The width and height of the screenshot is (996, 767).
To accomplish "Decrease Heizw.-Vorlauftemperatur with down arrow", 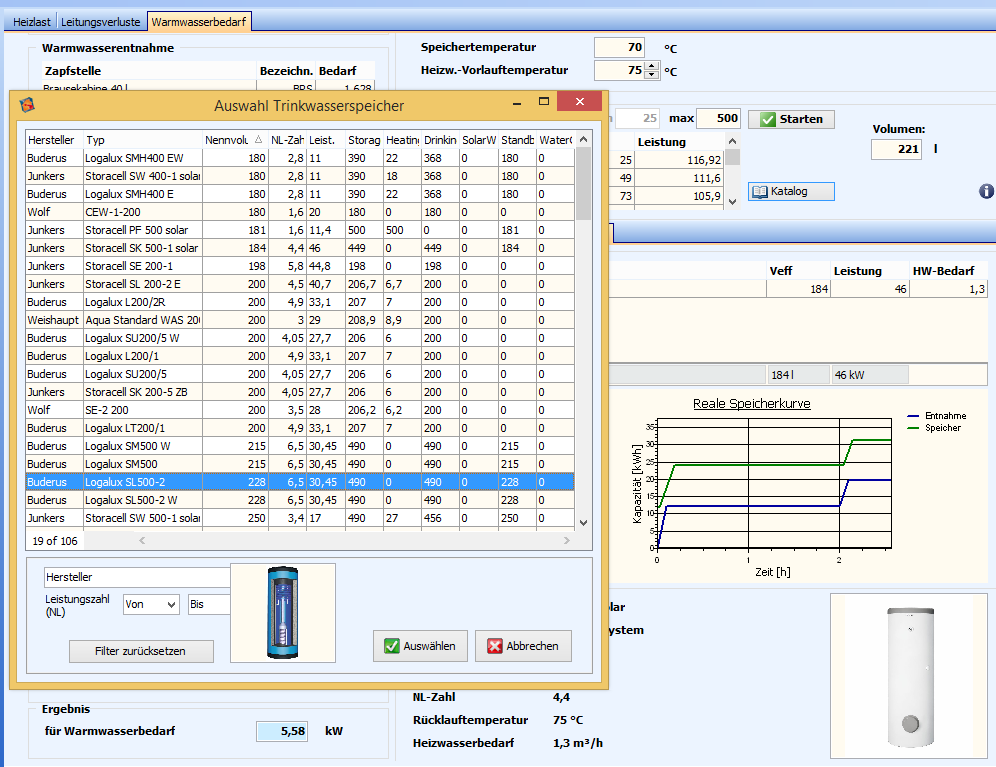I will [x=652, y=75].
